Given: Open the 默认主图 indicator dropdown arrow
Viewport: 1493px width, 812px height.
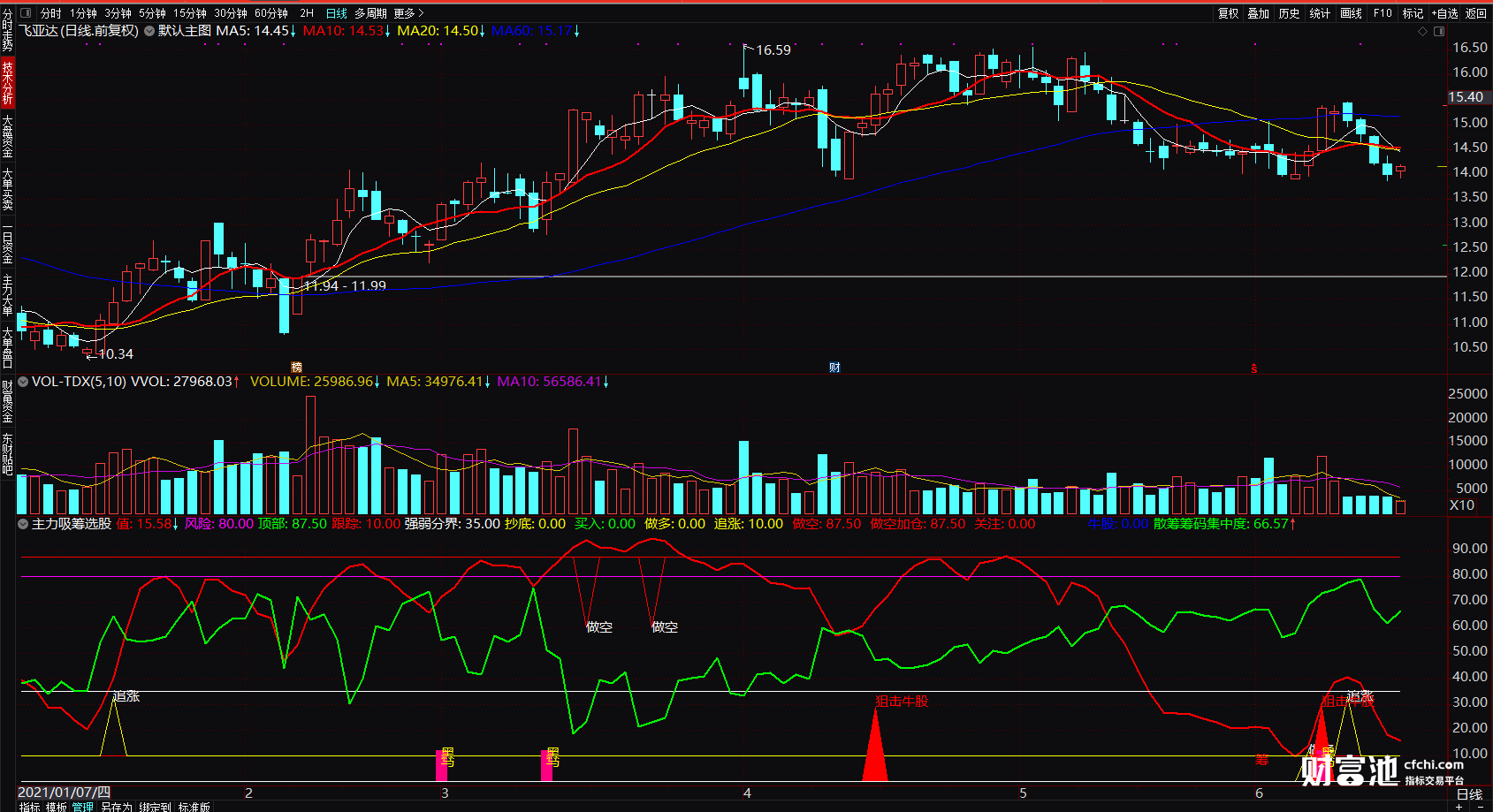Looking at the screenshot, I should [149, 31].
